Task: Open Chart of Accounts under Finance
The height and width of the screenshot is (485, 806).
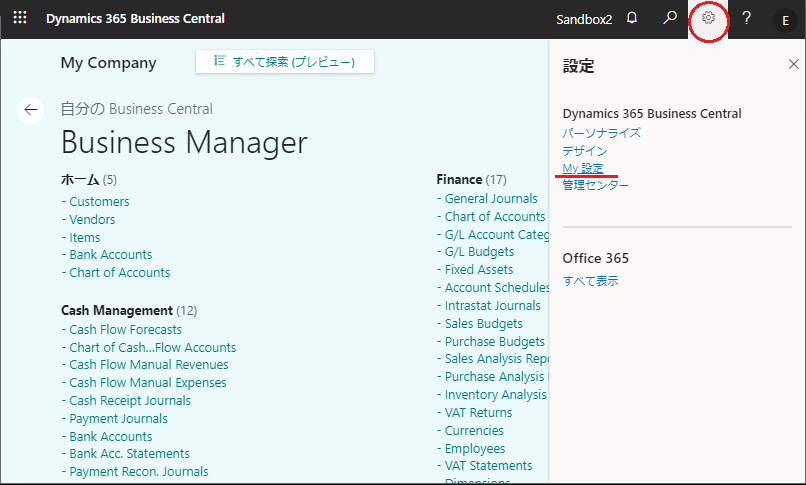Action: (494, 216)
